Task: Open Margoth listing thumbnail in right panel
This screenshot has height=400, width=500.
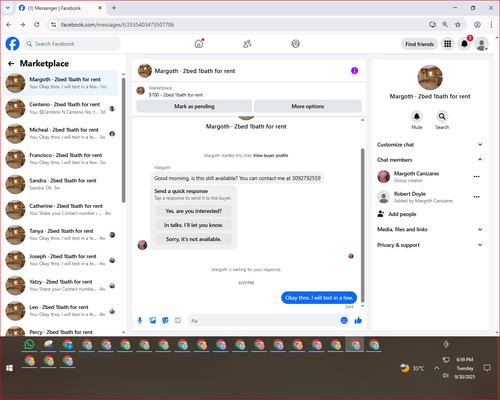Action: (x=430, y=77)
